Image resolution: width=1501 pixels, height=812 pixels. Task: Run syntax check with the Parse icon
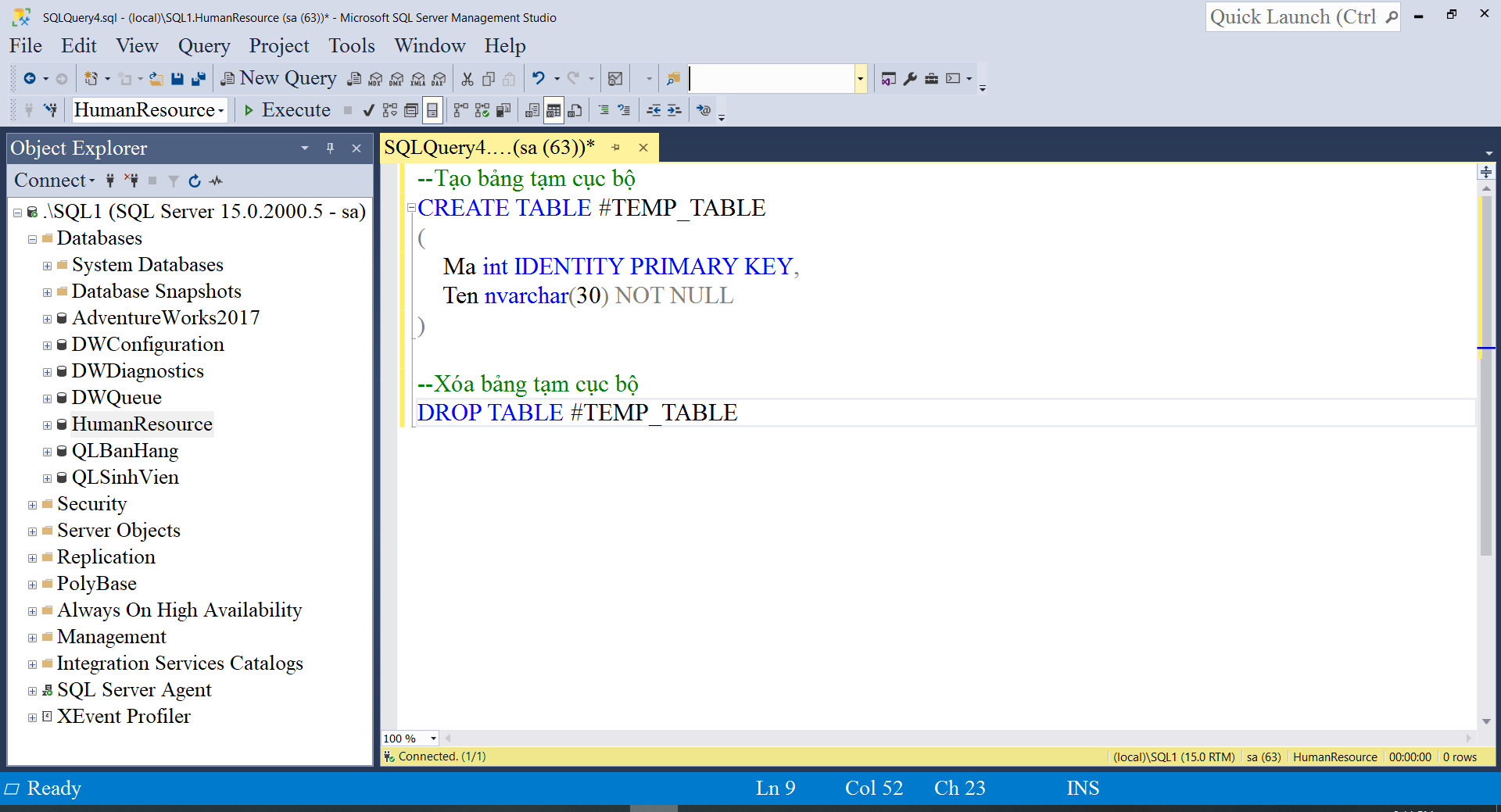pos(367,109)
